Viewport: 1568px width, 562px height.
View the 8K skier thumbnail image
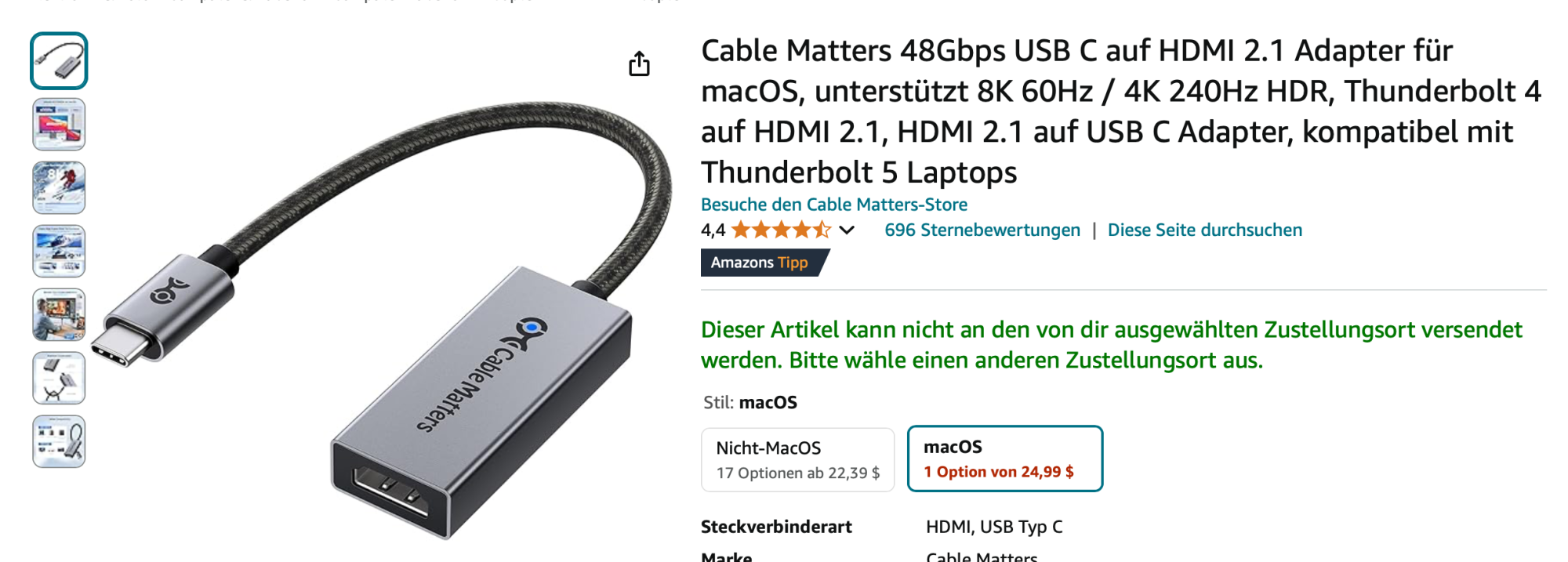[59, 187]
